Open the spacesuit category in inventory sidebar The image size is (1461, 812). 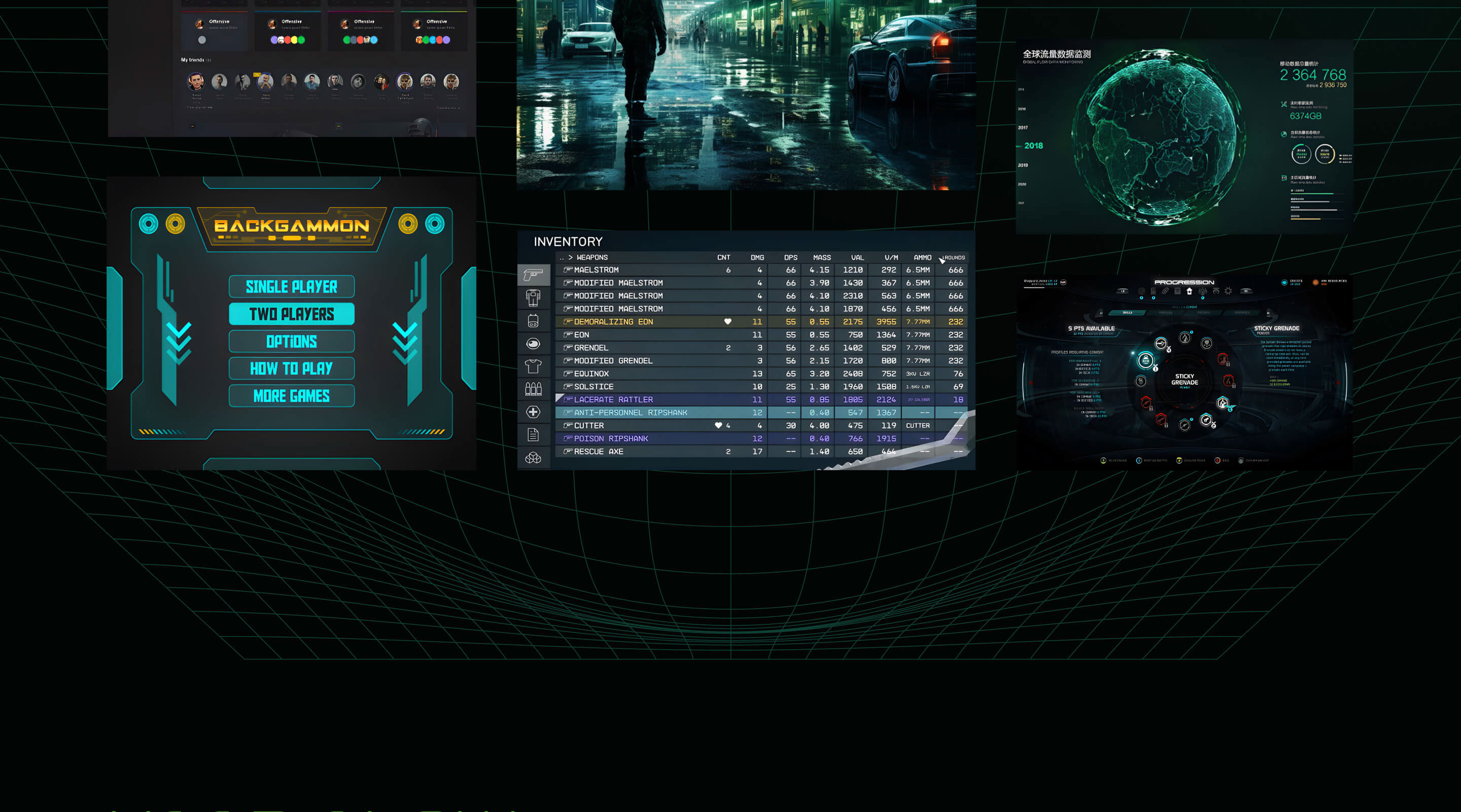[x=533, y=298]
